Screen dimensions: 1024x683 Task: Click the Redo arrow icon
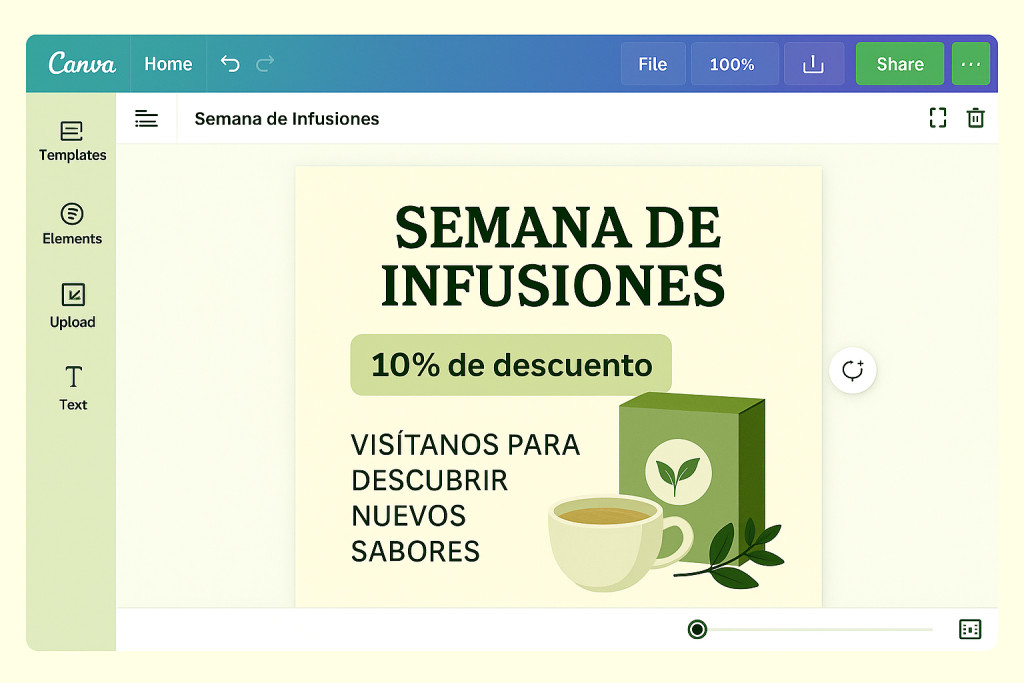tap(265, 63)
